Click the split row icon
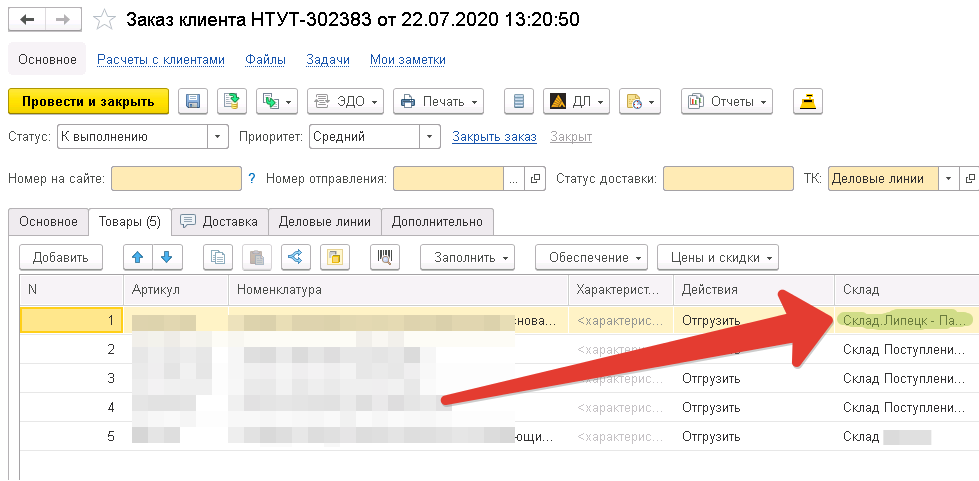 pos(294,257)
